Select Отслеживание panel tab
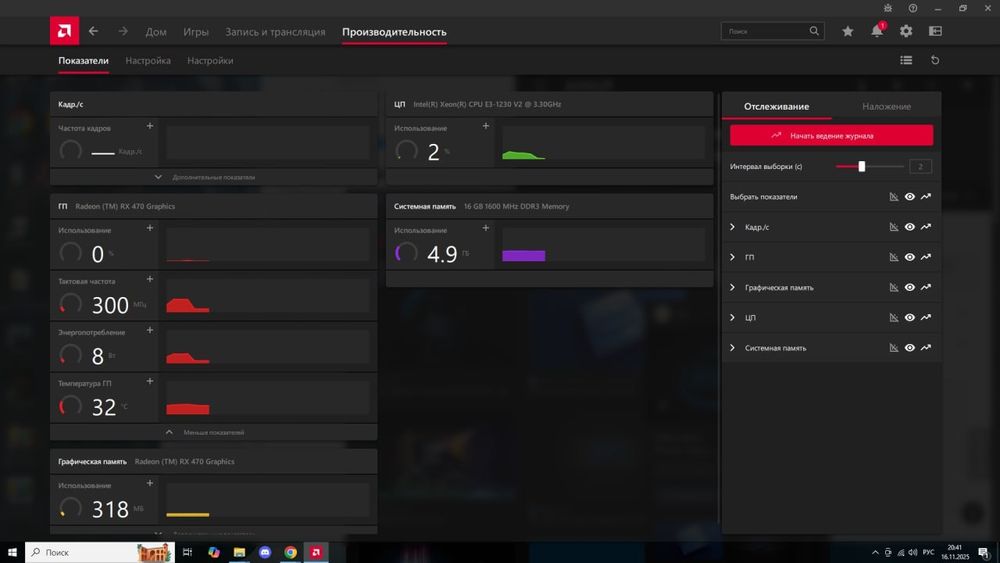The image size is (1000, 563). tap(776, 106)
